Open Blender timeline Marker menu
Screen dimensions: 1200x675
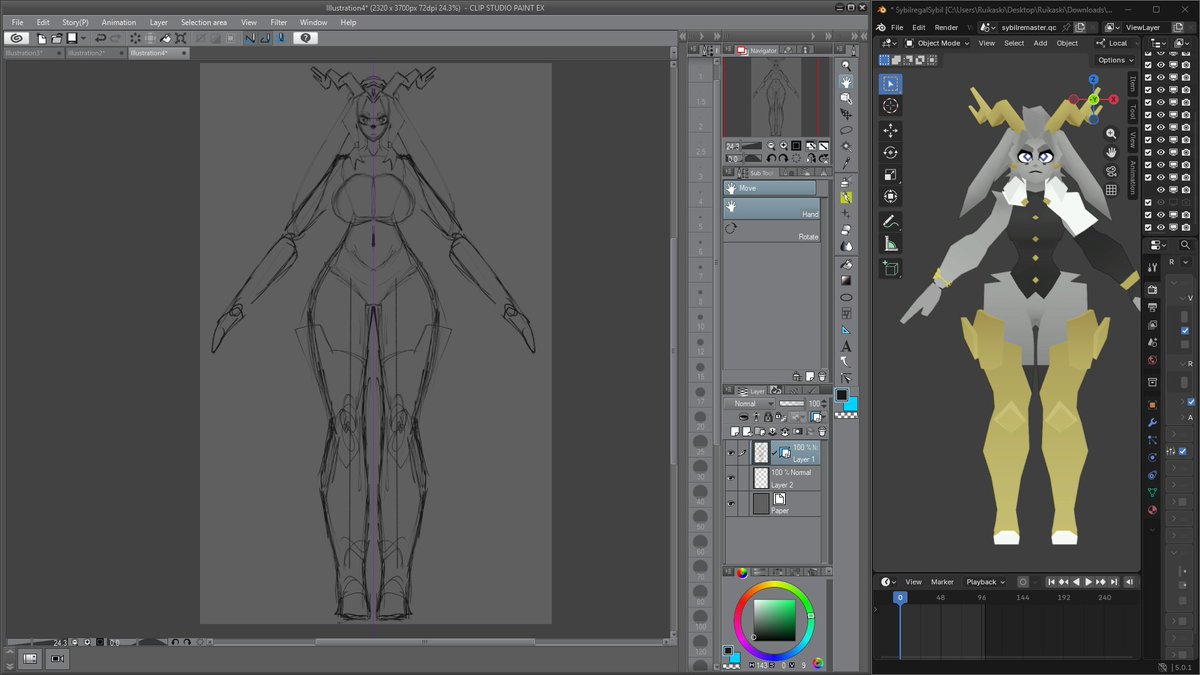pyautogui.click(x=942, y=582)
